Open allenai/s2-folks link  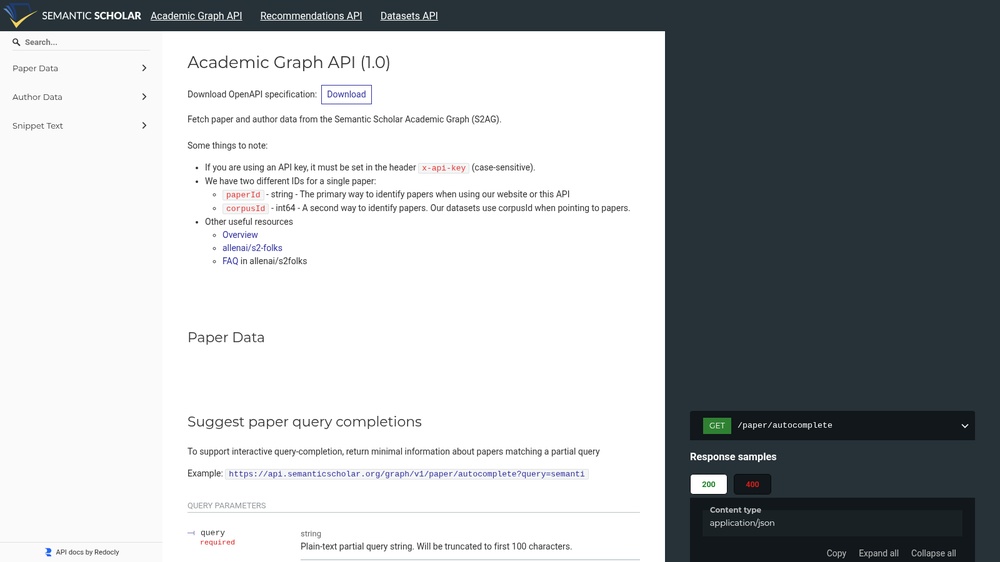tap(252, 248)
